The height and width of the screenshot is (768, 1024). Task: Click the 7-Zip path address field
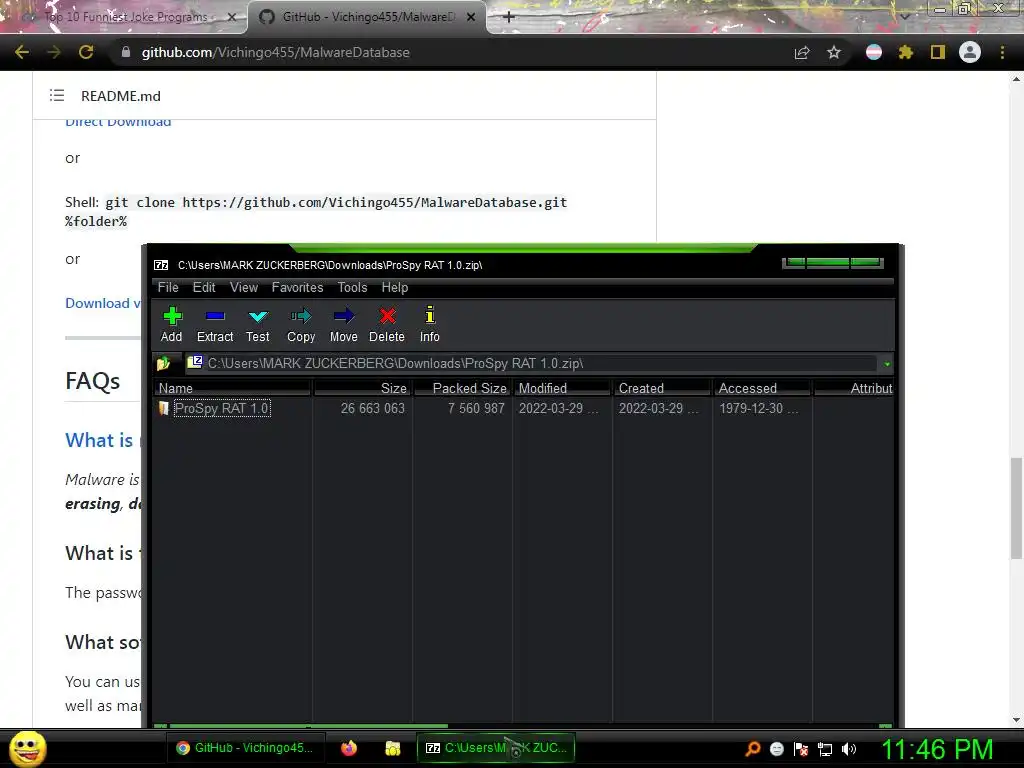532,363
